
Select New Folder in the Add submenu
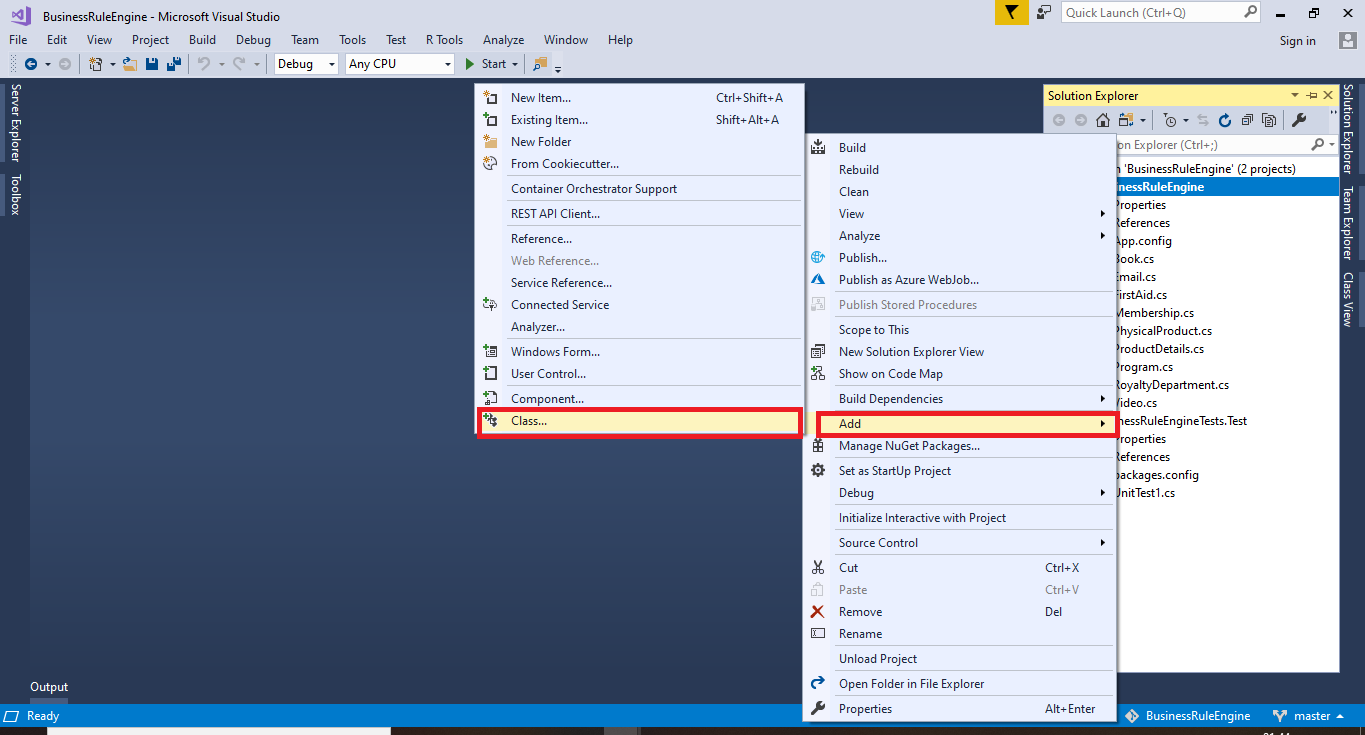click(640, 142)
